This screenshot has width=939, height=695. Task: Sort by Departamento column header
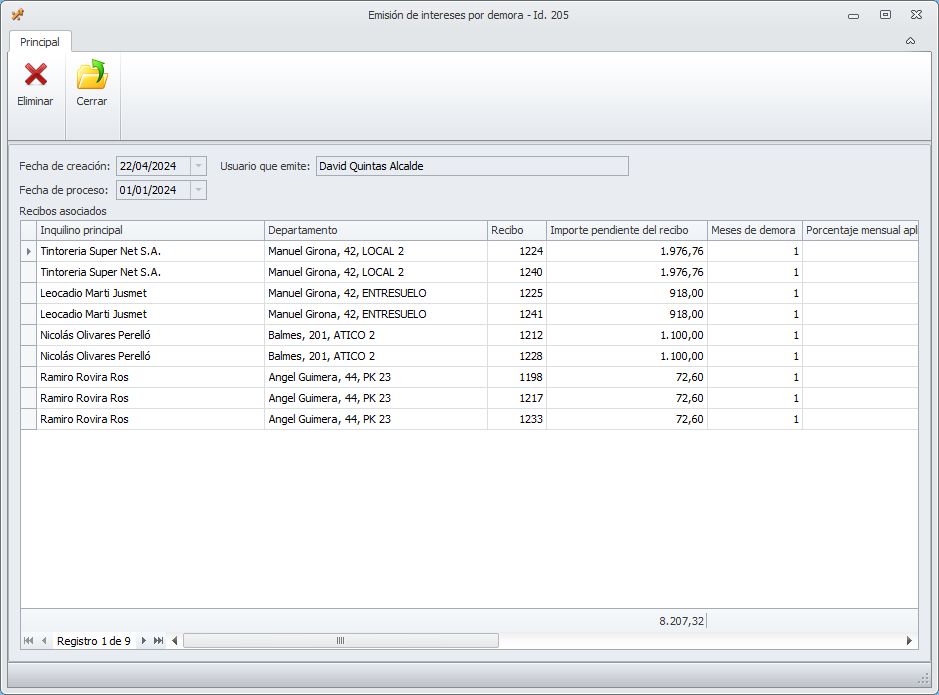pos(375,230)
